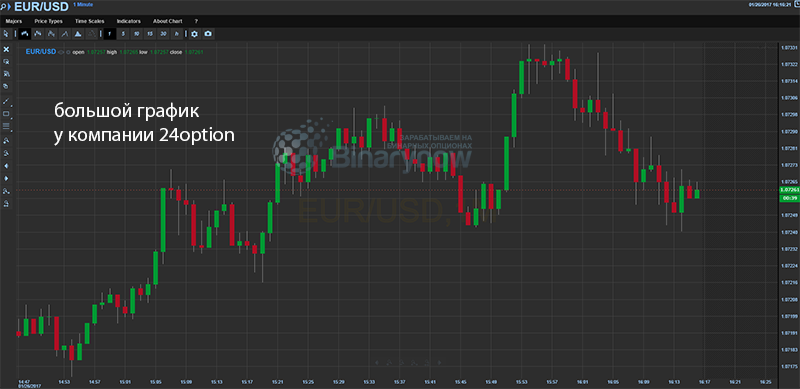
Task: Switch to candlestick chart type
Action: [x=24, y=34]
